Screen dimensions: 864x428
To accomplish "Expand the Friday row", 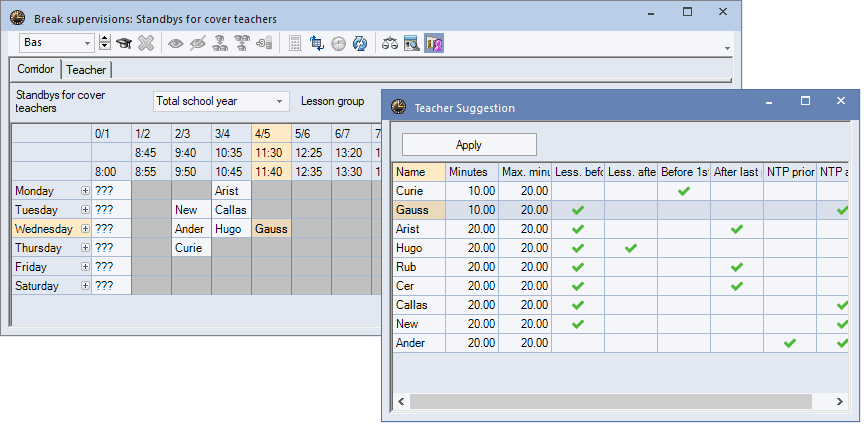I will [85, 267].
